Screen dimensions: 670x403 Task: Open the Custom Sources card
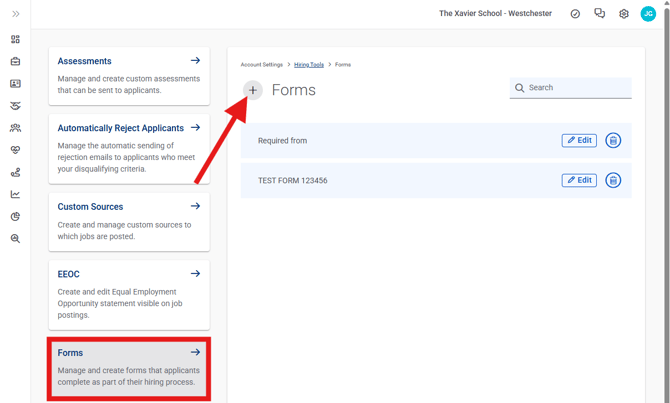129,222
